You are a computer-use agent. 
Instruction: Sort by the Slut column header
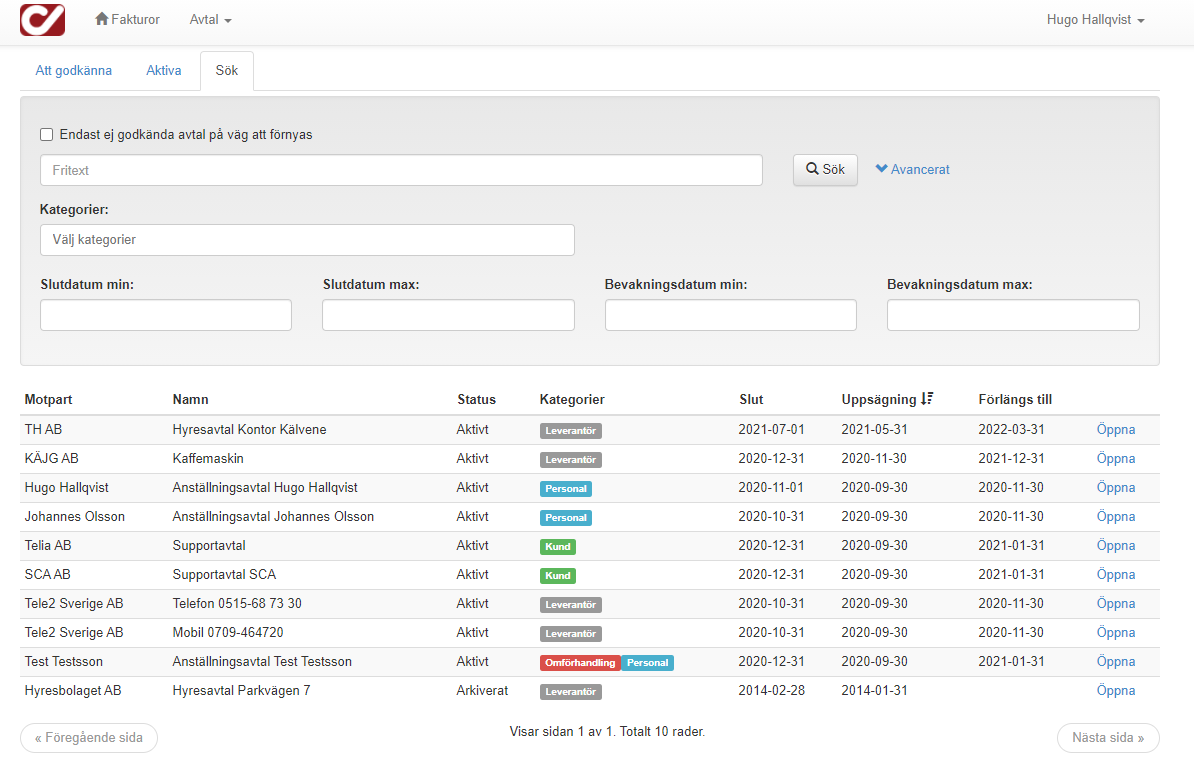pyautogui.click(x=751, y=399)
